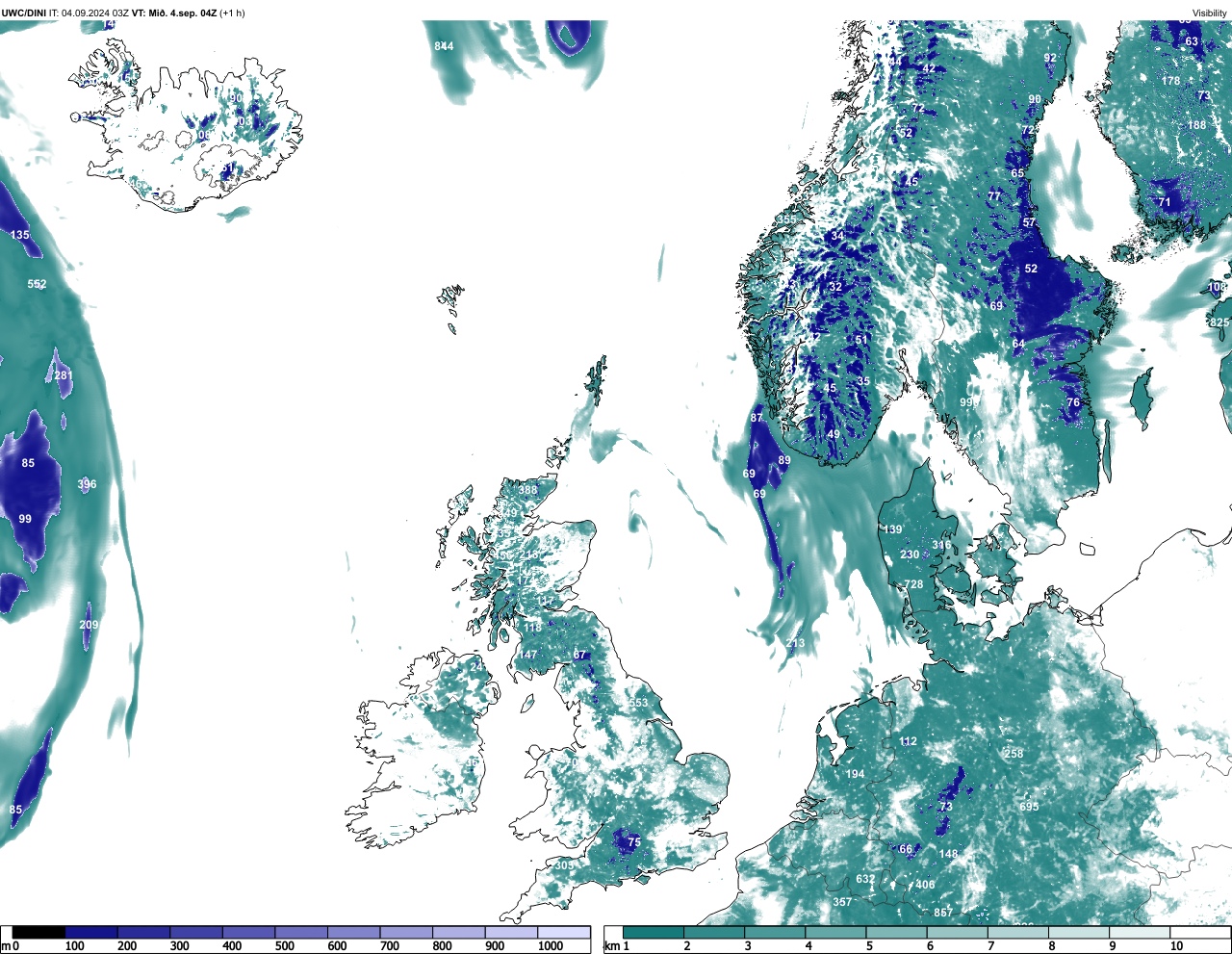Screen dimensions: 1232x954
Task: Click the '388' value in northern Scotland
Action: click(x=528, y=490)
